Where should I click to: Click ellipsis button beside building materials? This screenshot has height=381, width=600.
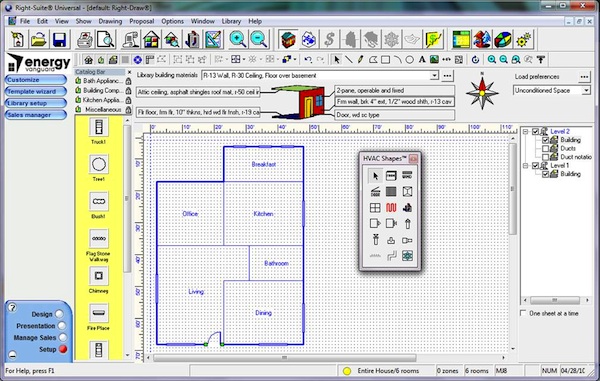pyautogui.click(x=447, y=75)
